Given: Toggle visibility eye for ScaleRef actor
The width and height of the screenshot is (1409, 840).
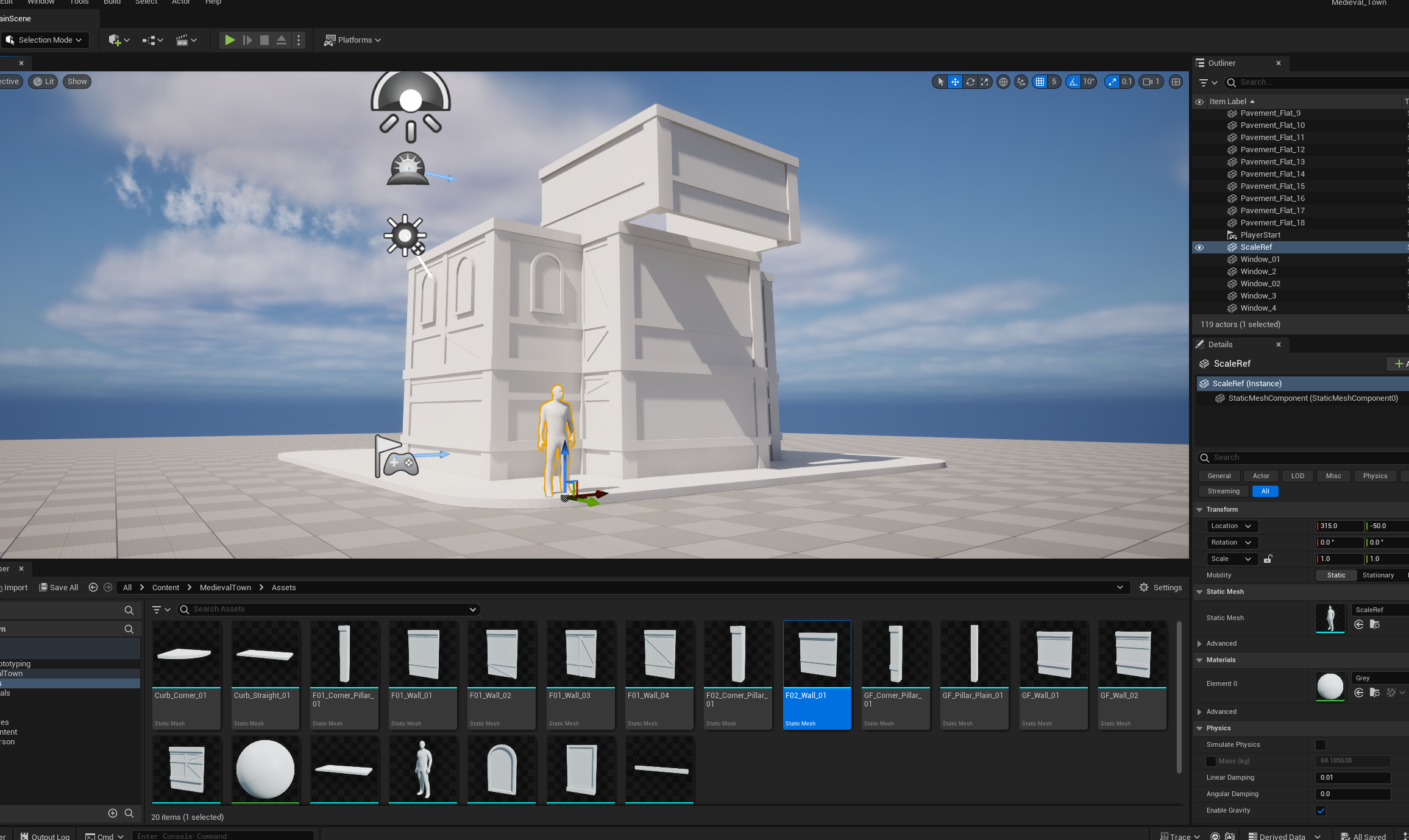Looking at the screenshot, I should click(x=1199, y=247).
